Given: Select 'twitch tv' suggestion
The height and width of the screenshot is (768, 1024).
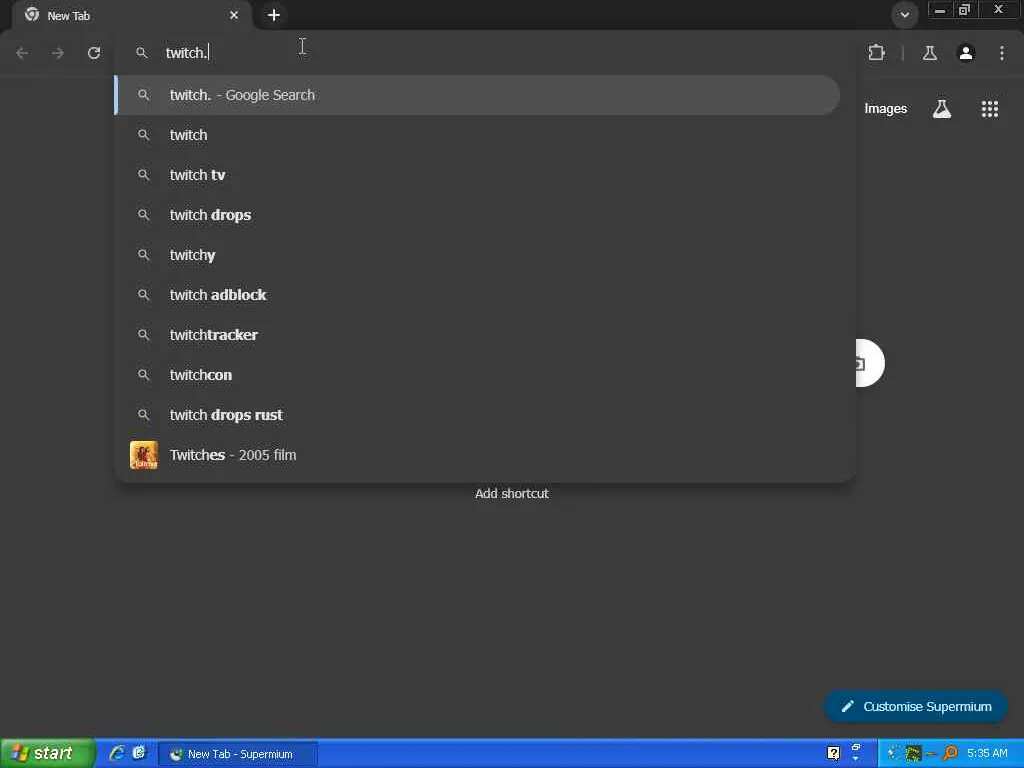Looking at the screenshot, I should click(477, 175).
